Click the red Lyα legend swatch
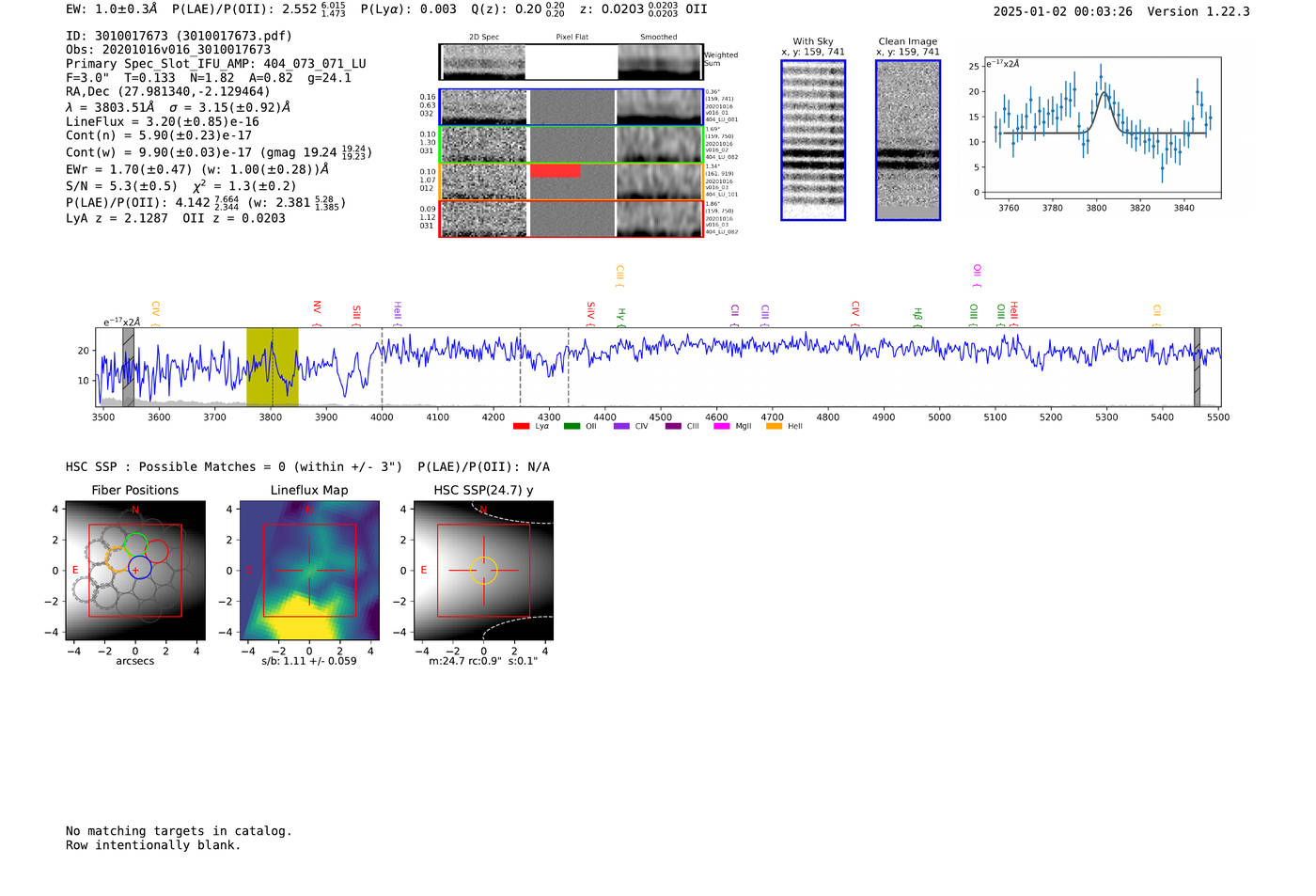 (x=522, y=426)
